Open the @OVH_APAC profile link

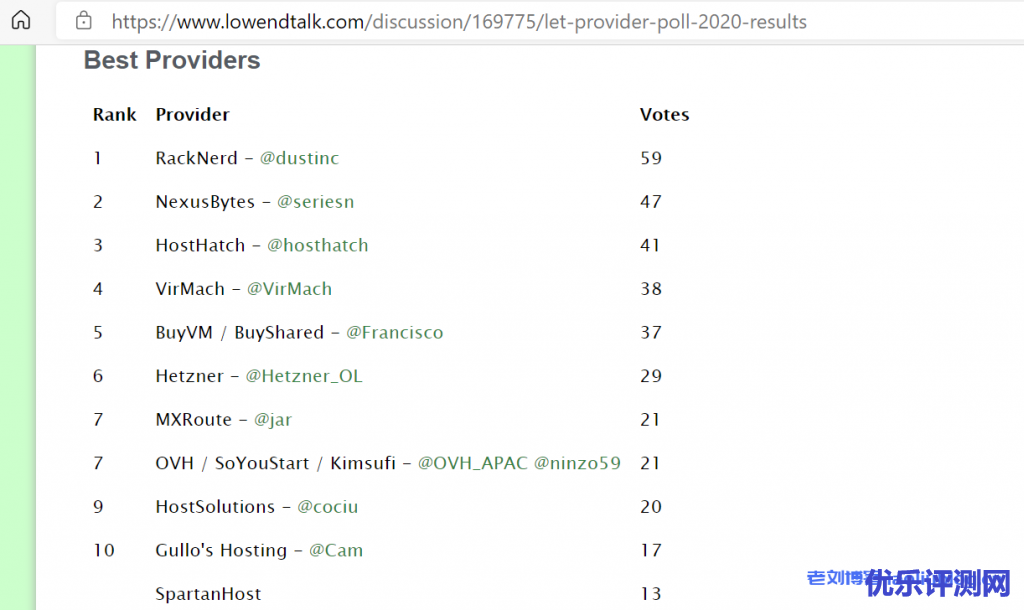472,463
